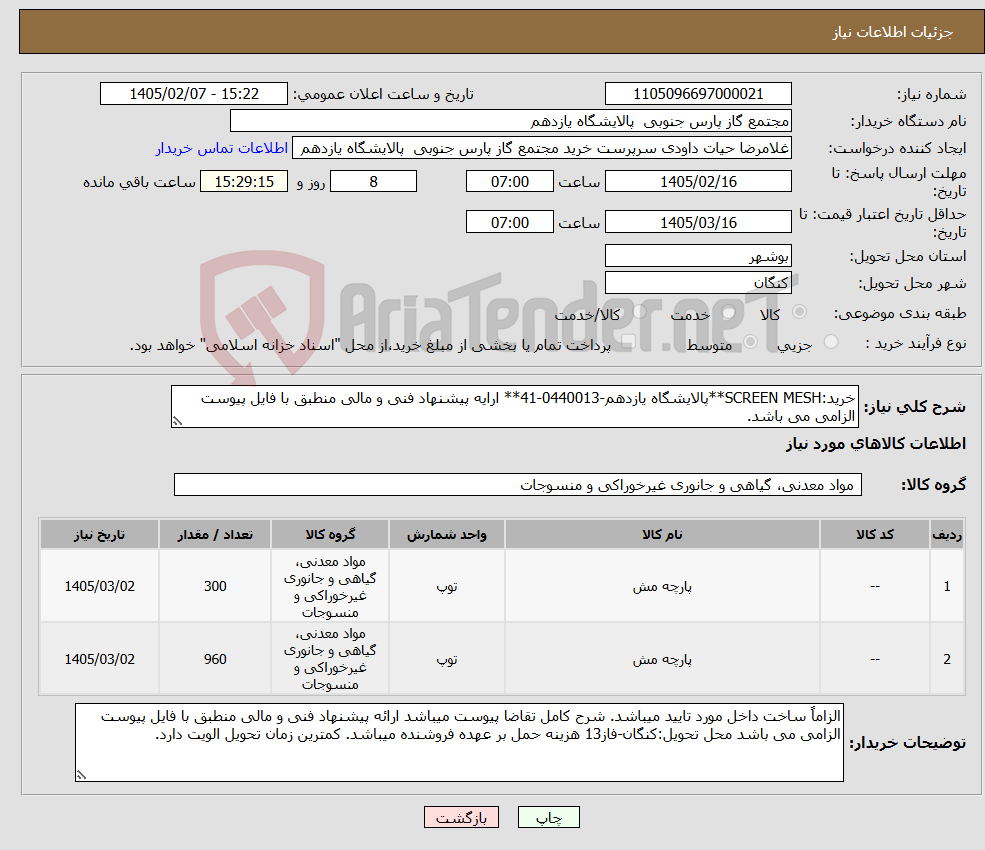Click the response deadline date 1405/02/16
The width and height of the screenshot is (985, 850).
pos(698,182)
